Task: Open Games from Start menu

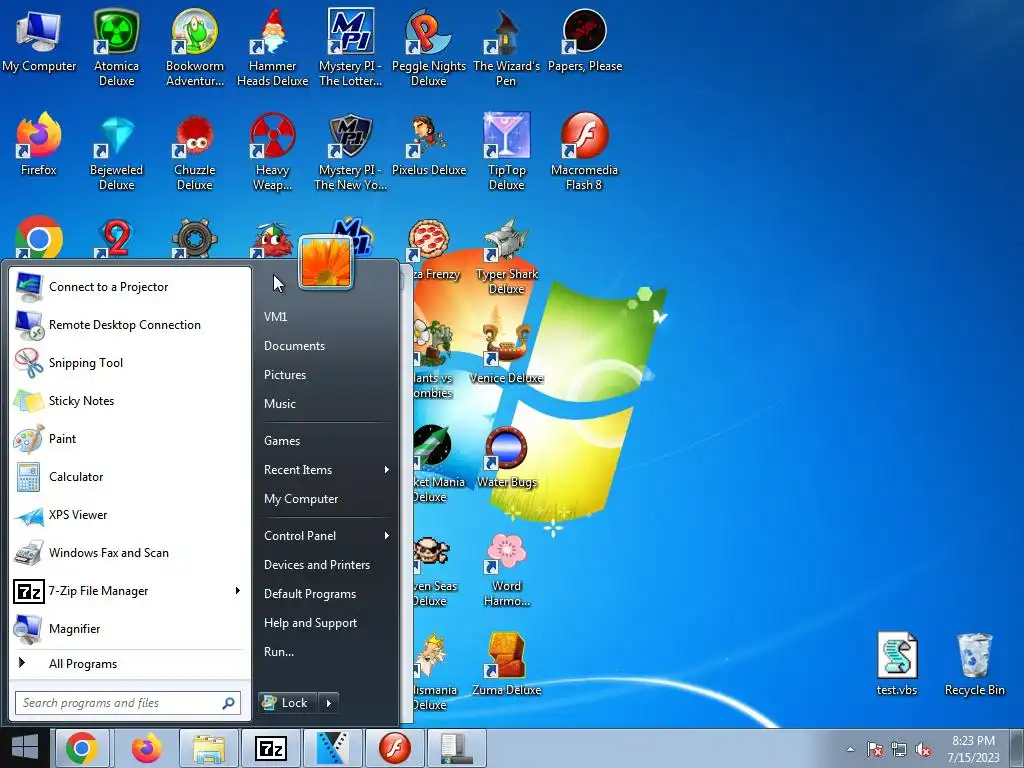Action: [282, 441]
